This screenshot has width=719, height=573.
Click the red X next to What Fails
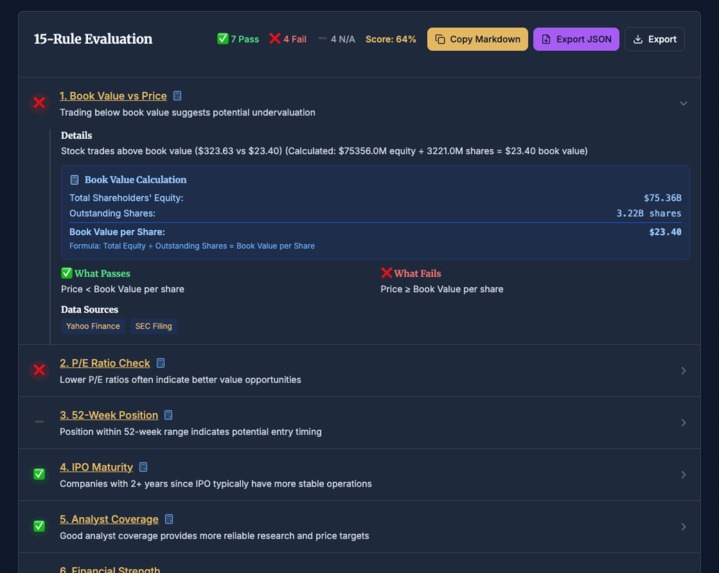(386, 273)
